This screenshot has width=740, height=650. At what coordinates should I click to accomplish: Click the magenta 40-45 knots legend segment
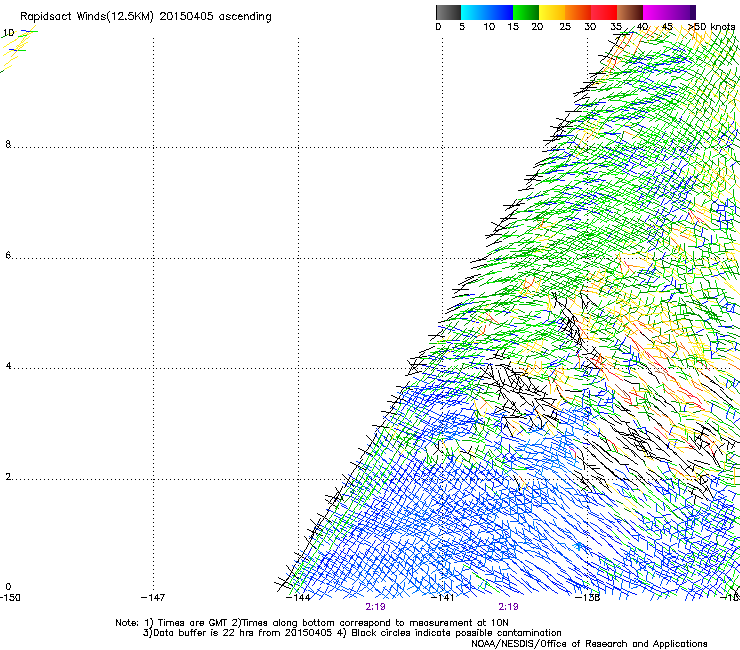656,12
